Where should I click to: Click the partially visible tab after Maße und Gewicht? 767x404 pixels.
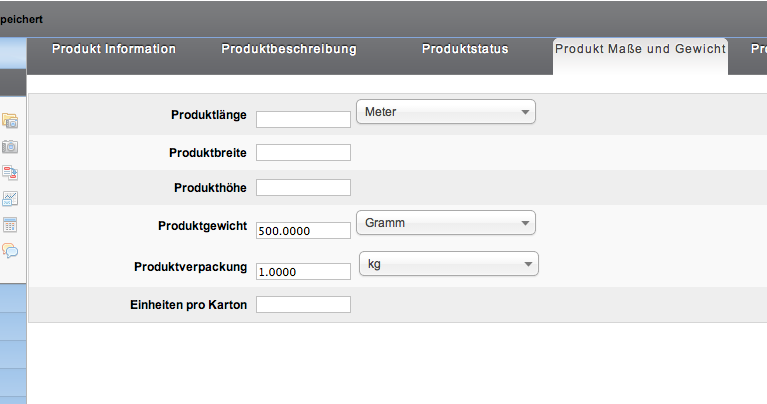[757, 49]
